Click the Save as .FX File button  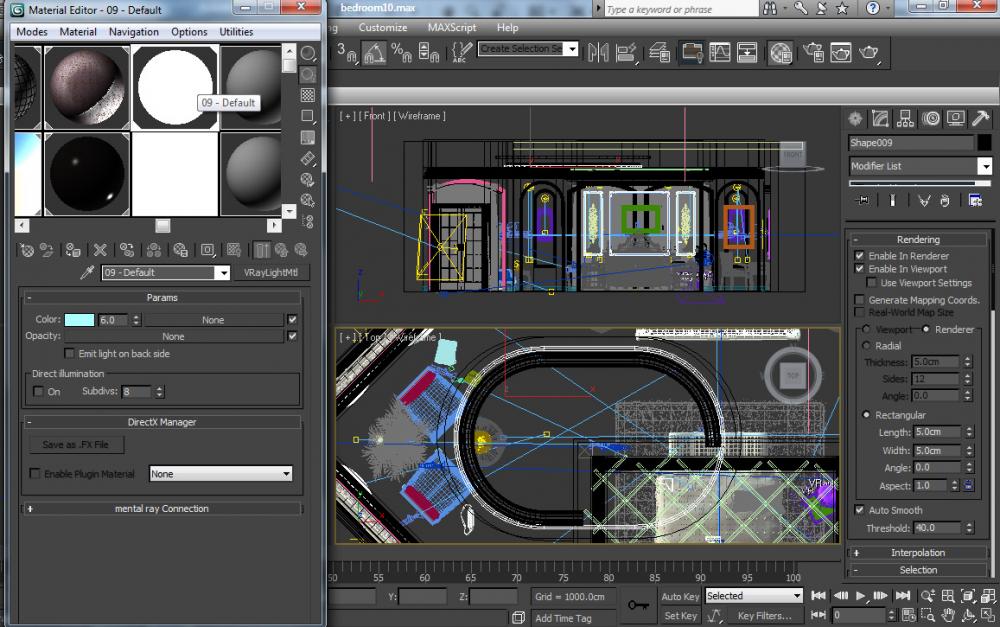[76, 445]
